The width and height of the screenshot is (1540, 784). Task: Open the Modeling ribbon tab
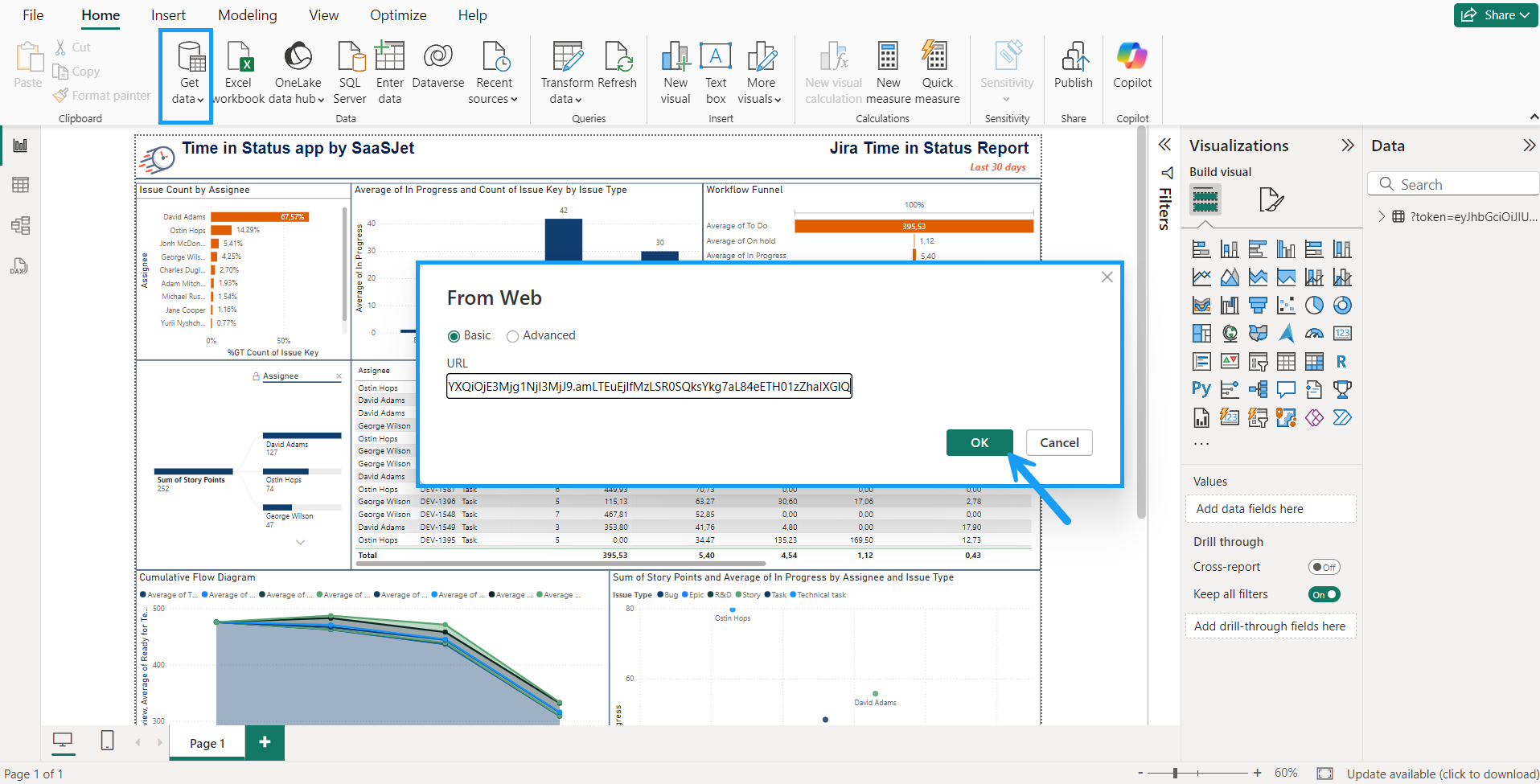pyautogui.click(x=247, y=15)
